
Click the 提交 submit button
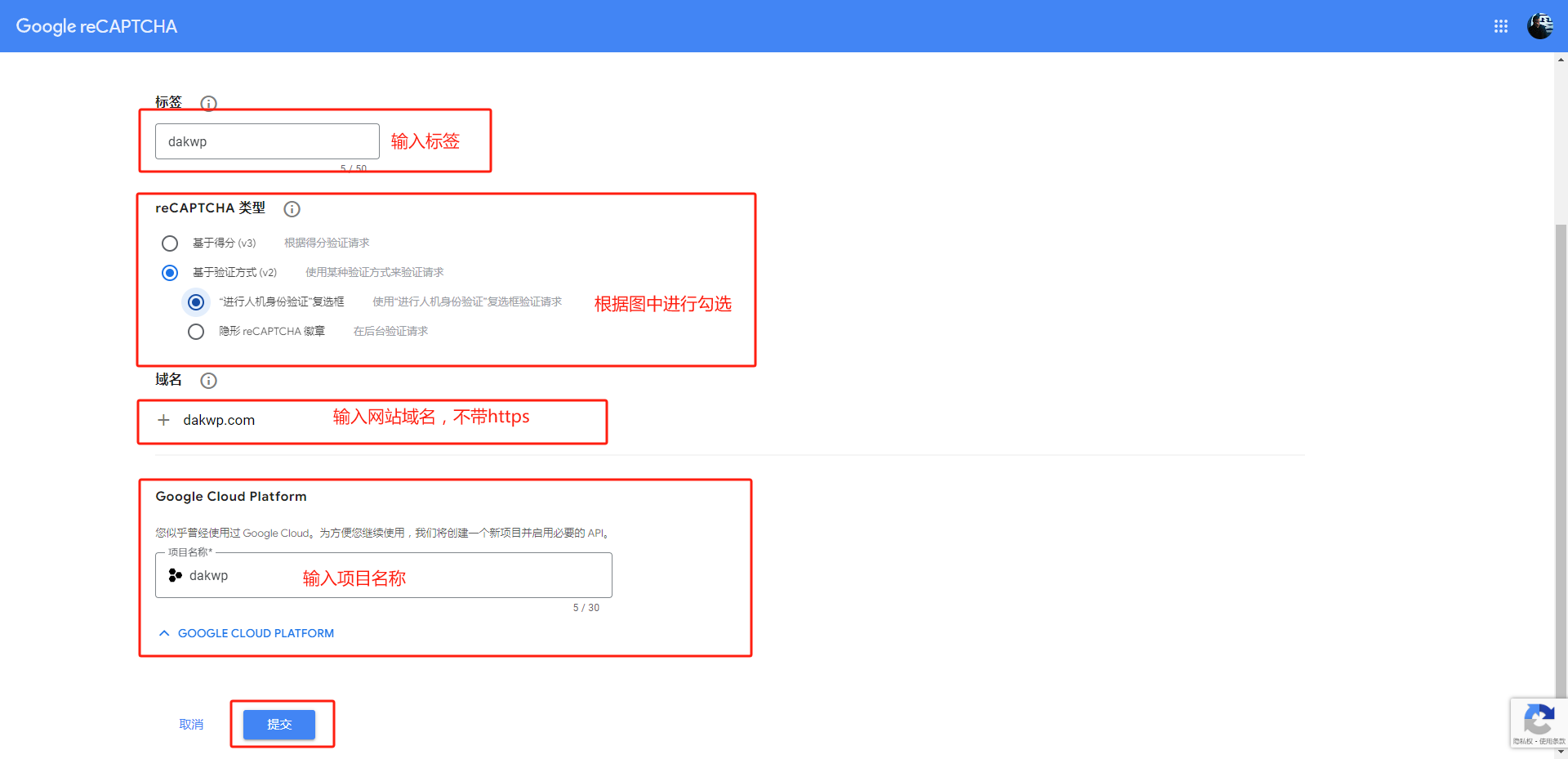[279, 725]
